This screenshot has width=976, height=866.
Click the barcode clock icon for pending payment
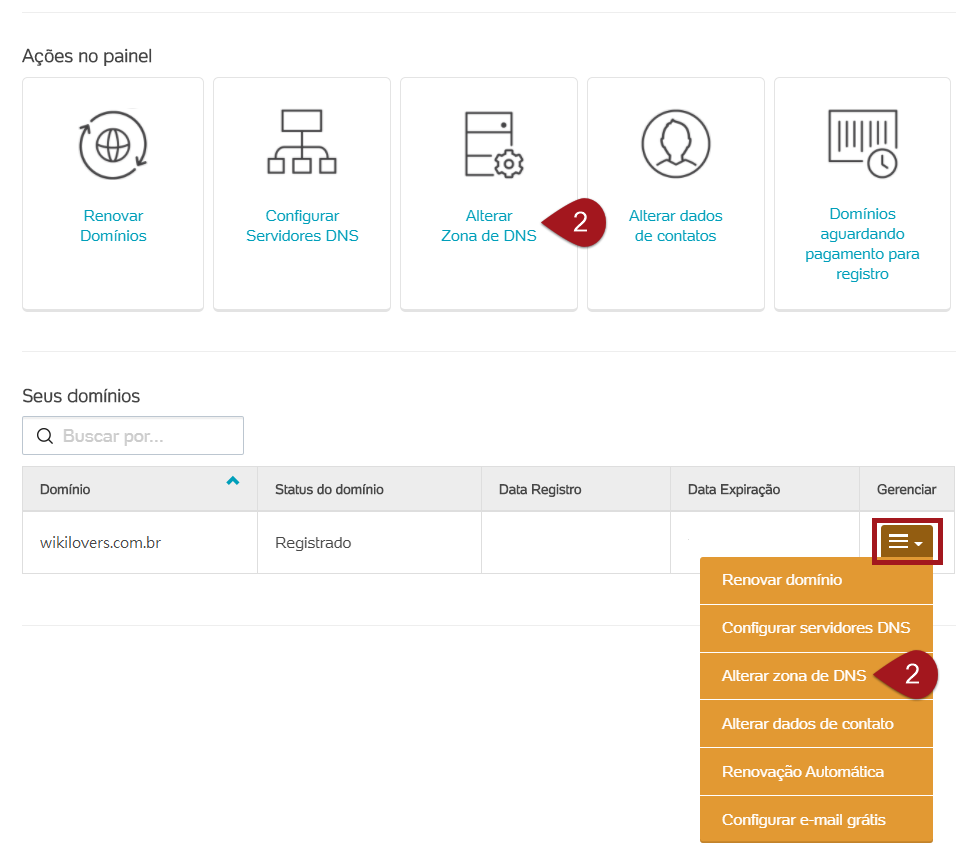click(x=862, y=143)
